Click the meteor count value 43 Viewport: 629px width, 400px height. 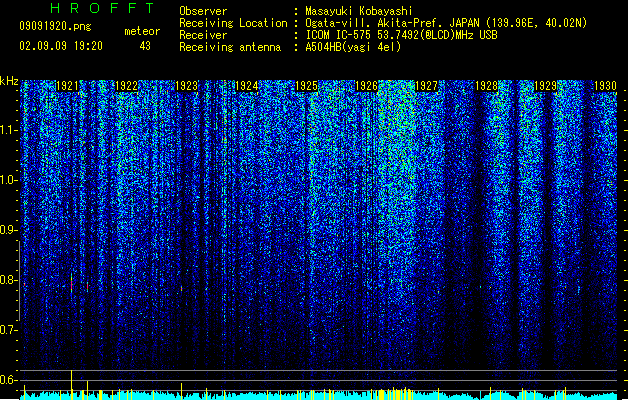click(145, 46)
